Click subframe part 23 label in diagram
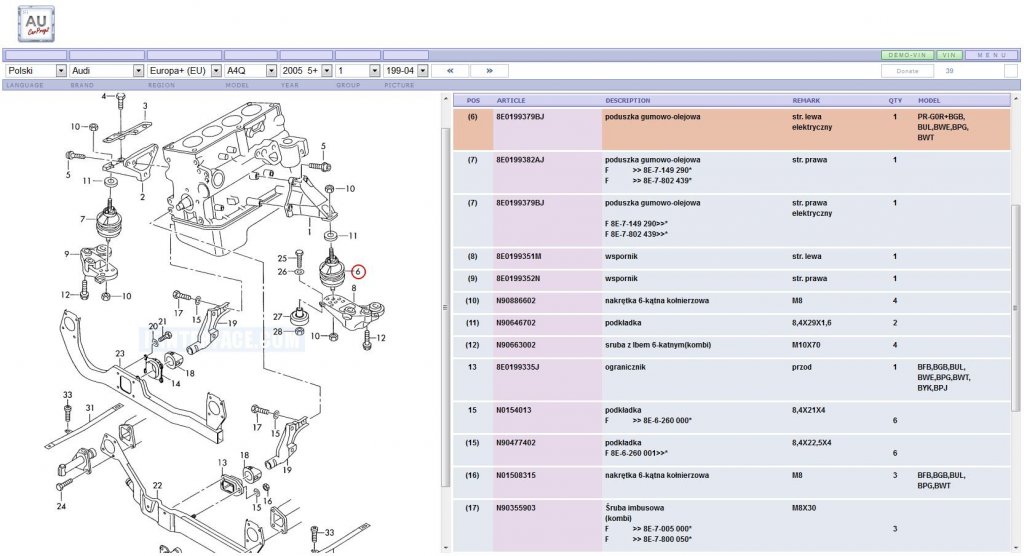This screenshot has height=556, width=1024. pos(120,353)
